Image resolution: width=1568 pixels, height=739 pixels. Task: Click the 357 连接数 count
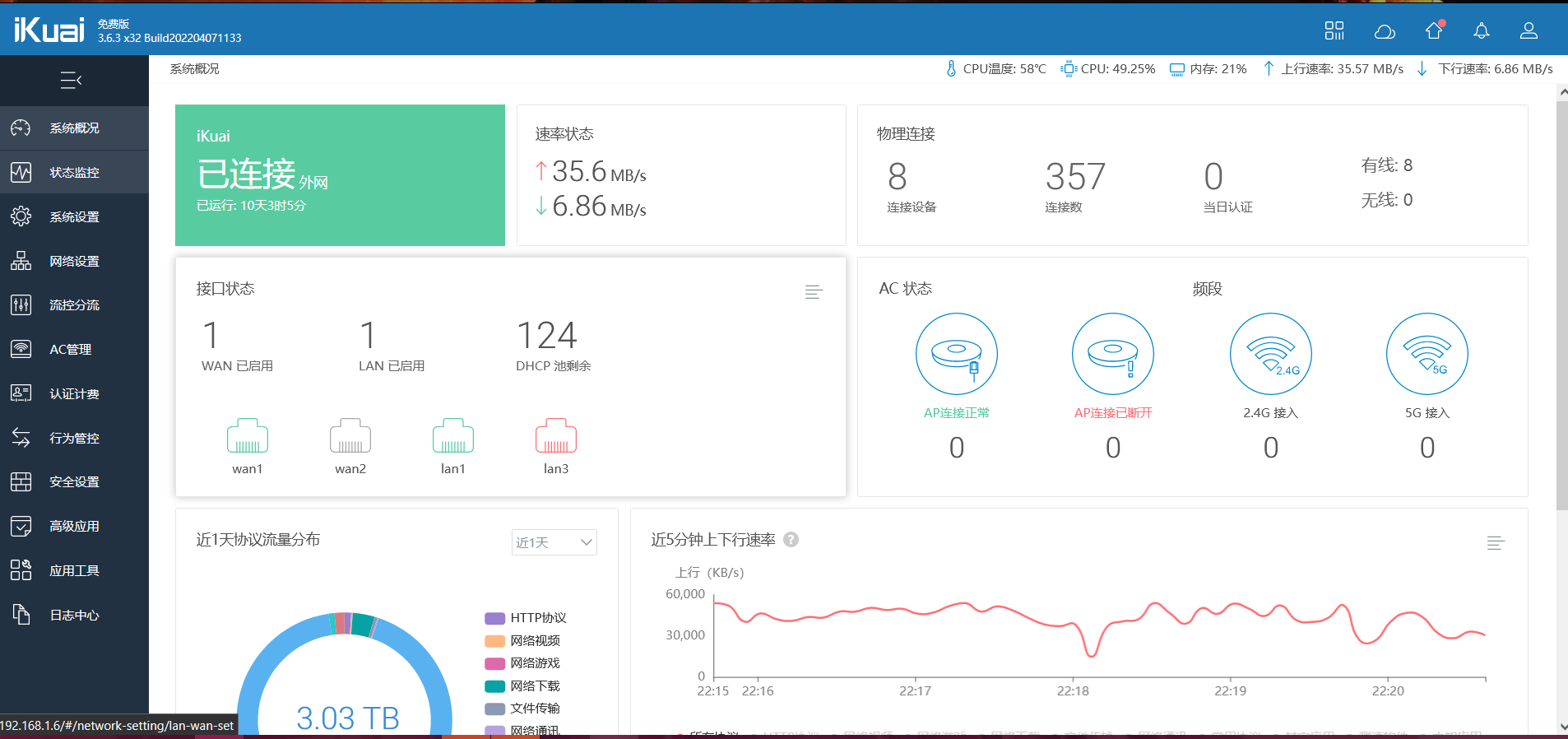[x=1075, y=177]
